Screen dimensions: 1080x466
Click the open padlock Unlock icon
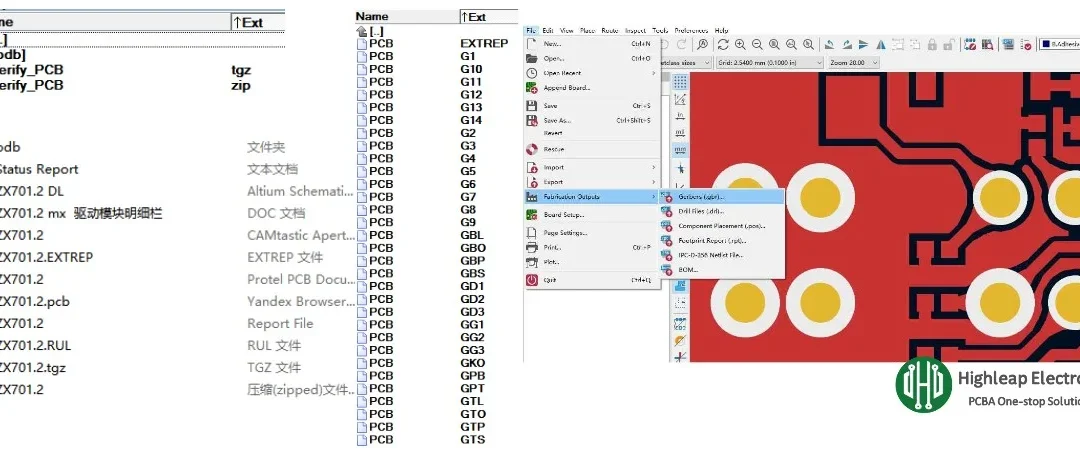point(948,45)
